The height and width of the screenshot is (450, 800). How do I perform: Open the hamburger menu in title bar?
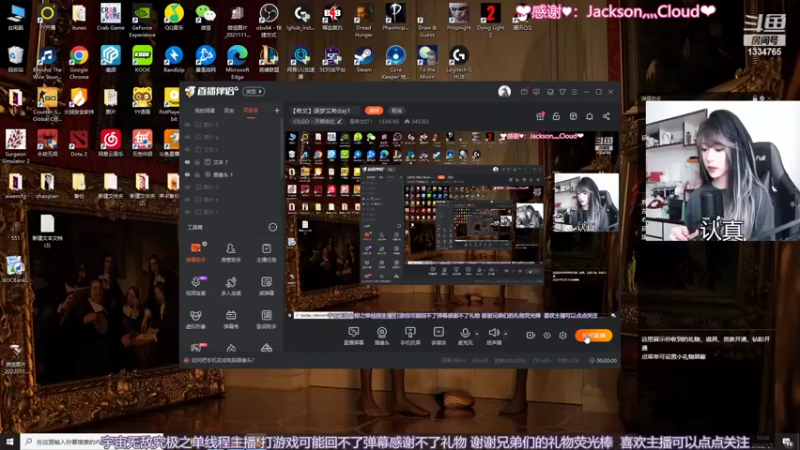[574, 92]
